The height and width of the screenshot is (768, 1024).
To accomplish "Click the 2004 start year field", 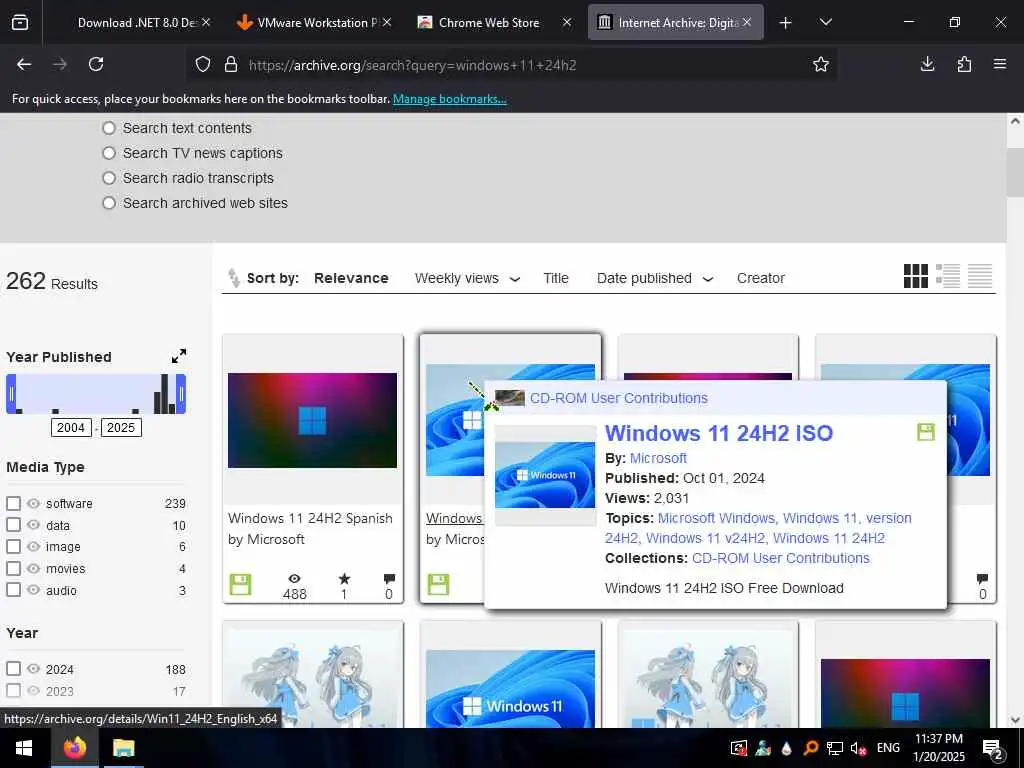I will coord(71,428).
